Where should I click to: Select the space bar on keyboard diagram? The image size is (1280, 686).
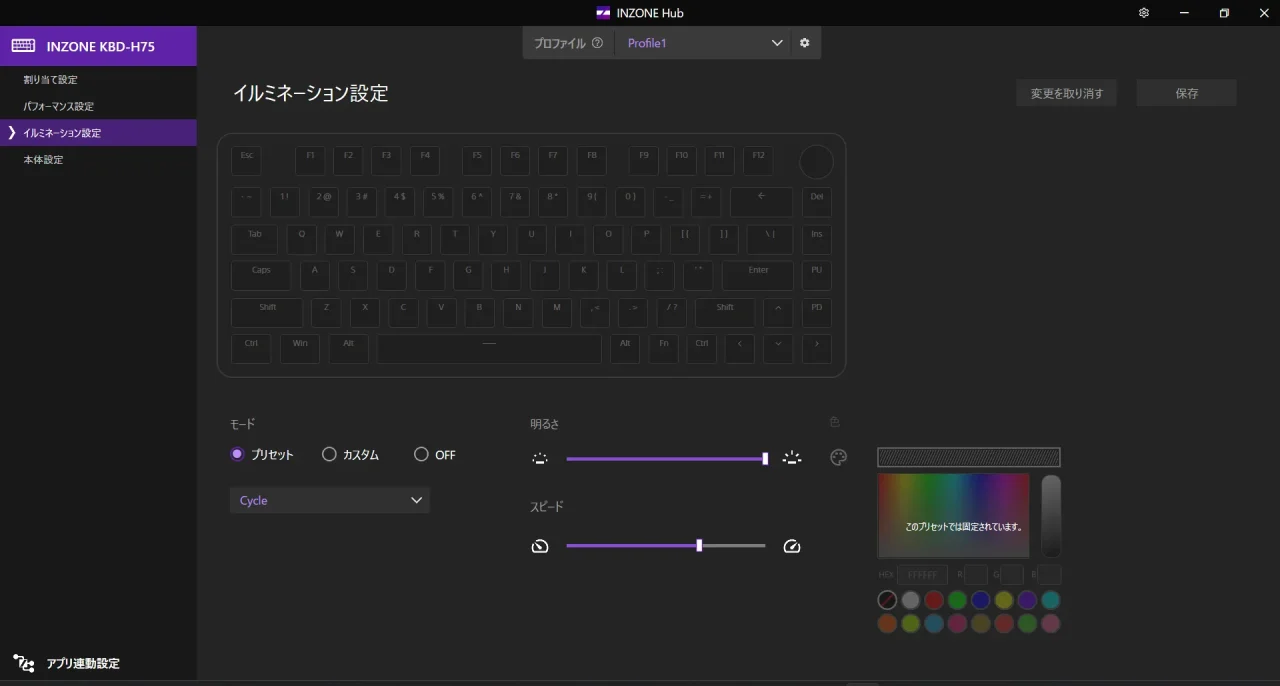click(x=489, y=348)
